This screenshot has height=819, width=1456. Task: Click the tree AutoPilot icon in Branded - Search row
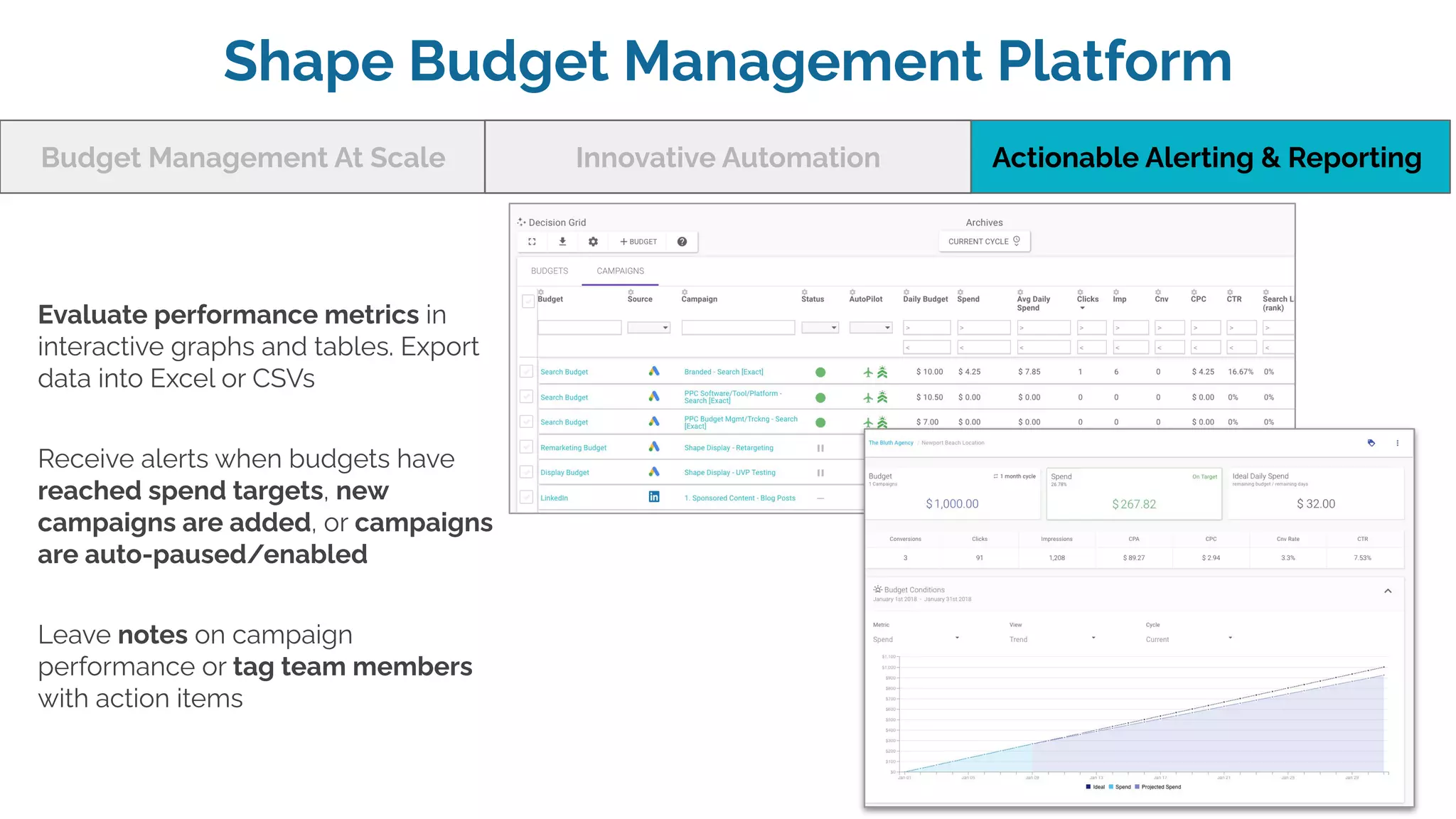pyautogui.click(x=882, y=372)
